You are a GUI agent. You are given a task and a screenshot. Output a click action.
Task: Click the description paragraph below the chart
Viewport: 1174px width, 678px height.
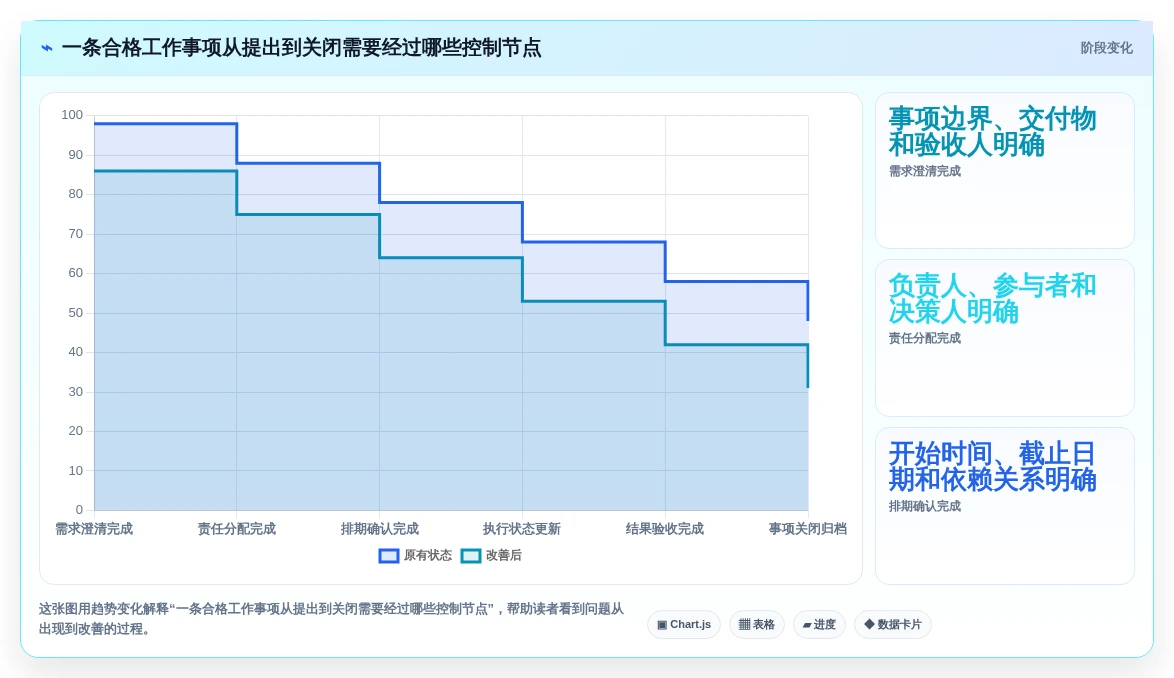click(332, 619)
